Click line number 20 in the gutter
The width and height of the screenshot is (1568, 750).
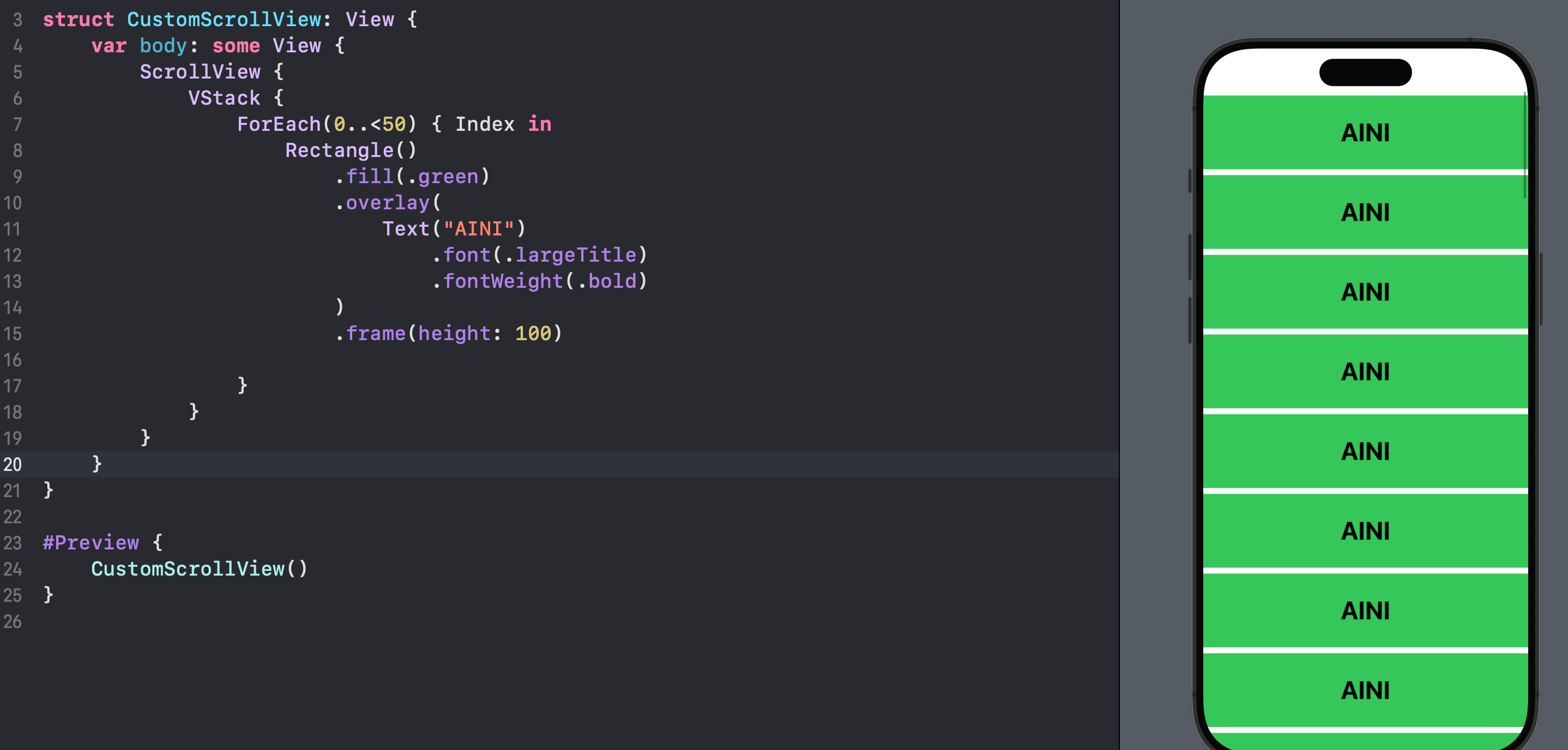point(12,465)
